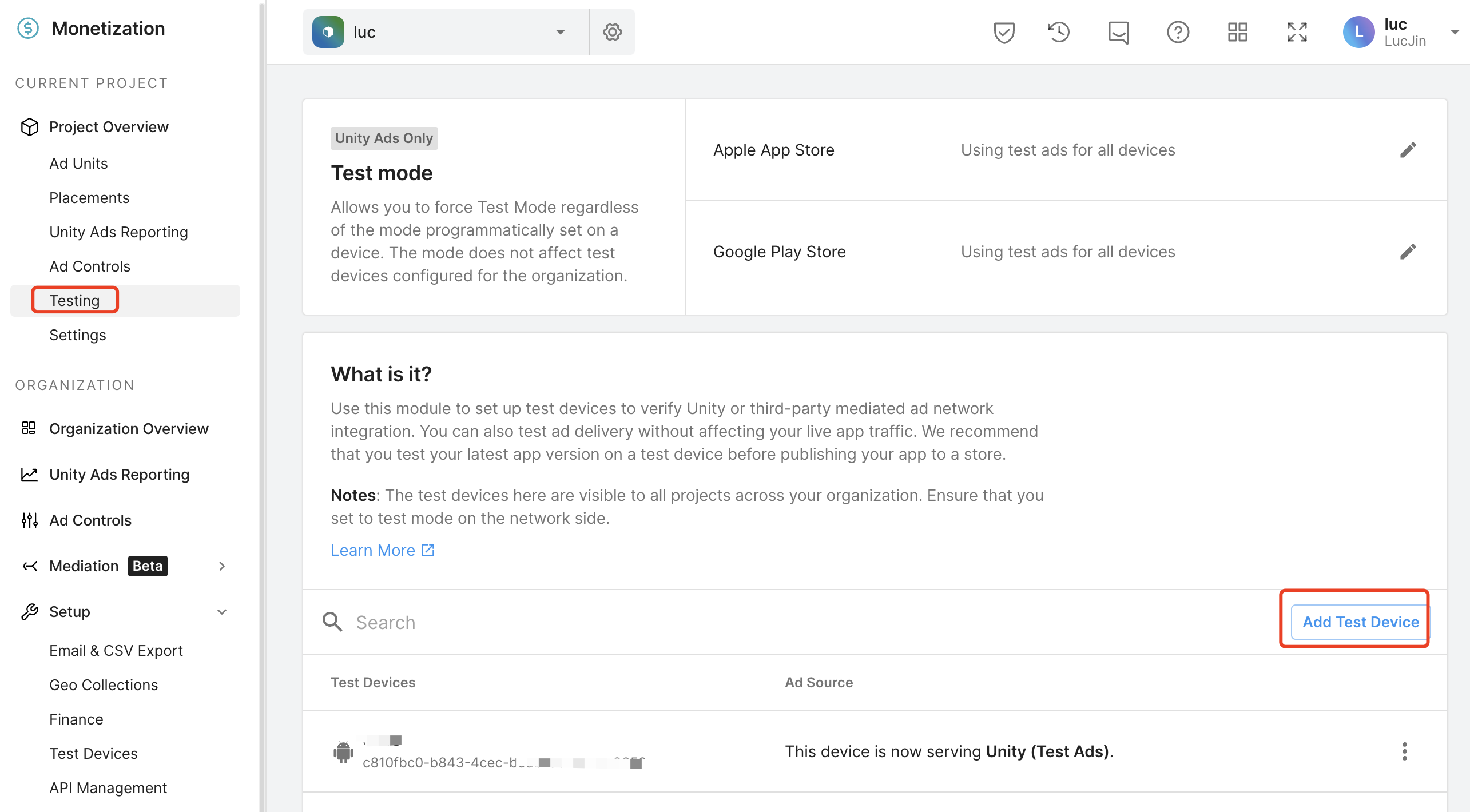Open project settings gear icon
Viewport: 1470px width, 812px height.
pos(612,32)
